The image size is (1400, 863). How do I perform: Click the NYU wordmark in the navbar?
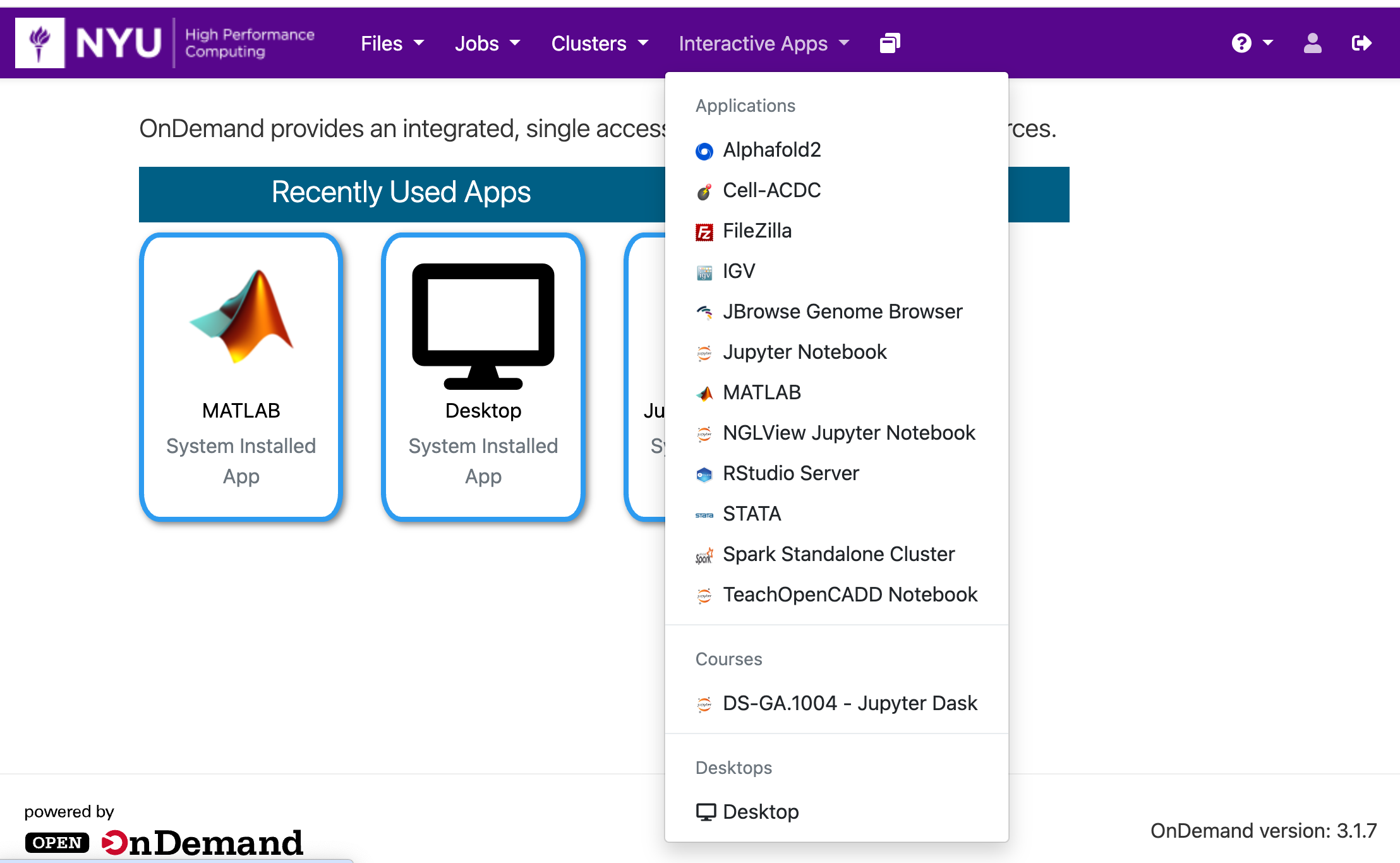pos(118,43)
